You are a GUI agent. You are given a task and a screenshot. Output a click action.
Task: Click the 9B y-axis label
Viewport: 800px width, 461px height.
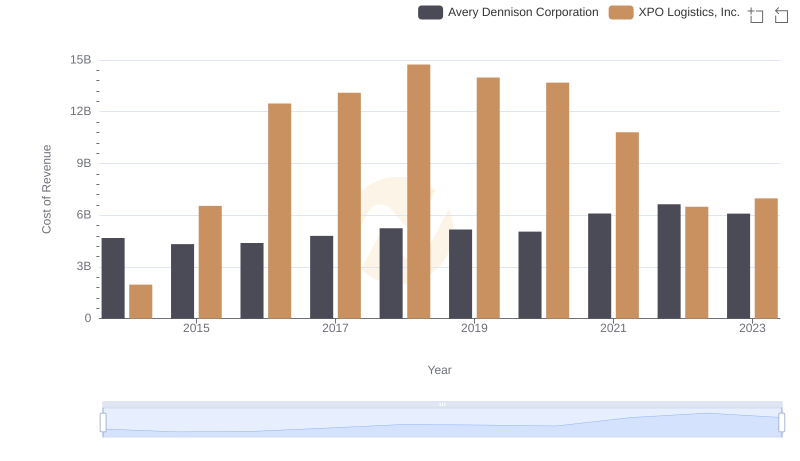[84, 163]
